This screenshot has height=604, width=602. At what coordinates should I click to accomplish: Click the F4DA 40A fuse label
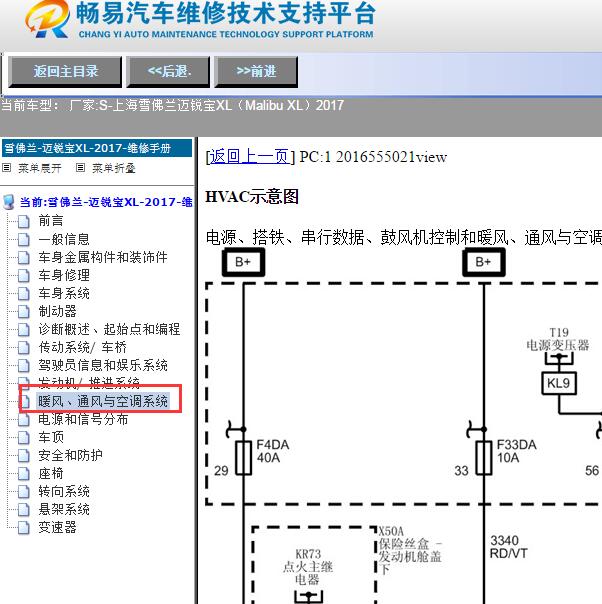(273, 451)
